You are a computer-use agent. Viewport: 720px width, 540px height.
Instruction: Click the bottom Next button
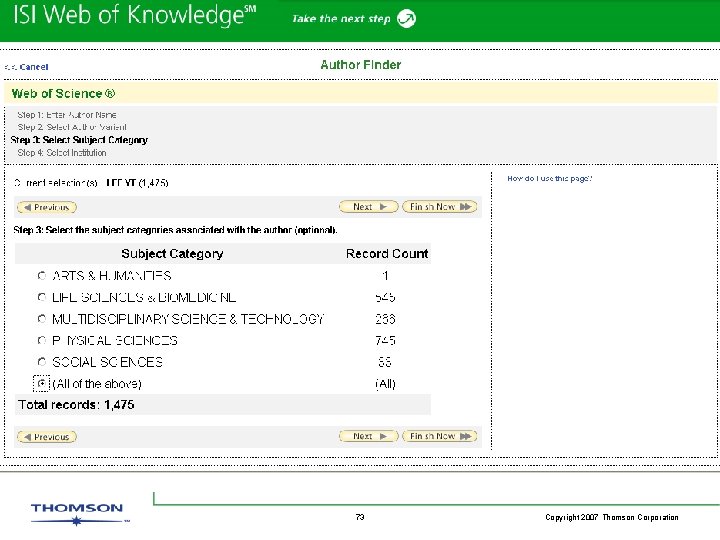pyautogui.click(x=369, y=436)
